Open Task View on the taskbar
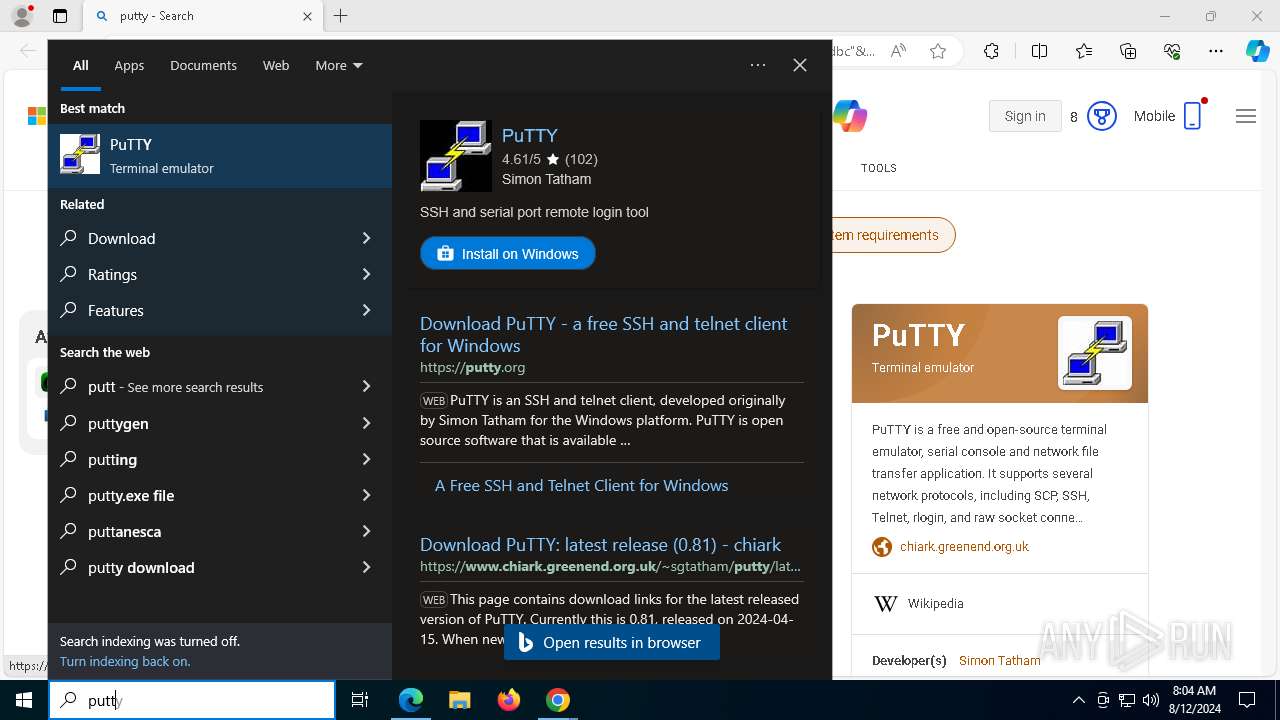 click(x=360, y=700)
